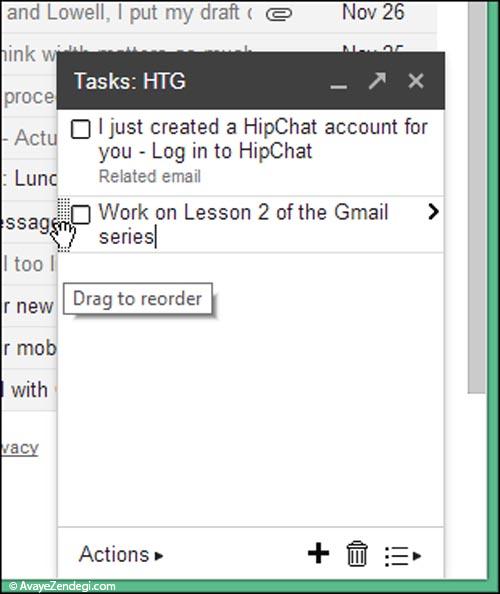Open the Actions menu

tap(121, 555)
